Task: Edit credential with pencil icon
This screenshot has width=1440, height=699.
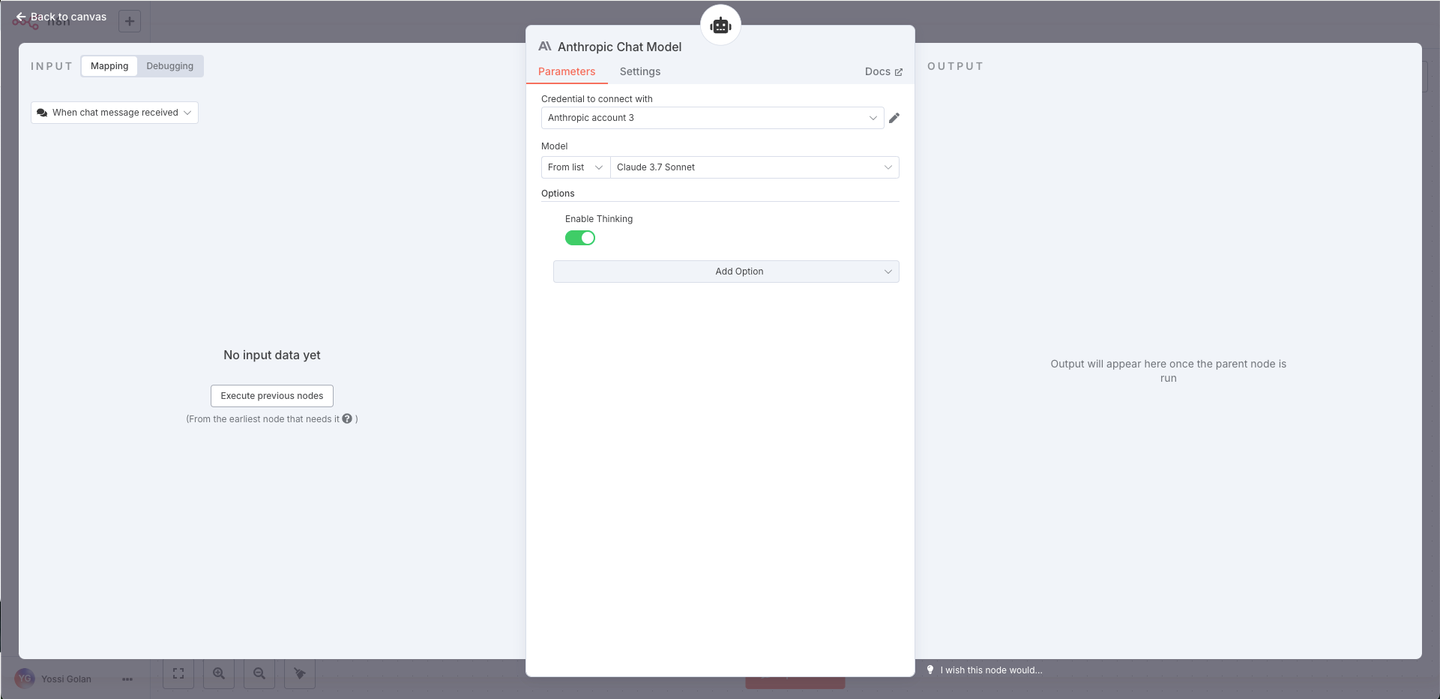Action: pyautogui.click(x=894, y=118)
